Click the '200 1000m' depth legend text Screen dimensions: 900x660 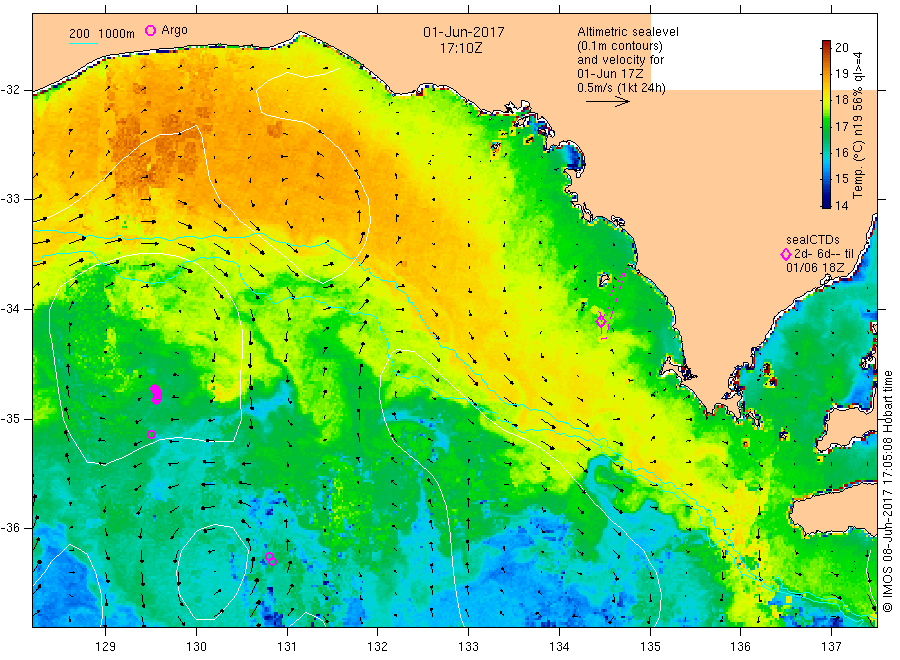coord(102,33)
